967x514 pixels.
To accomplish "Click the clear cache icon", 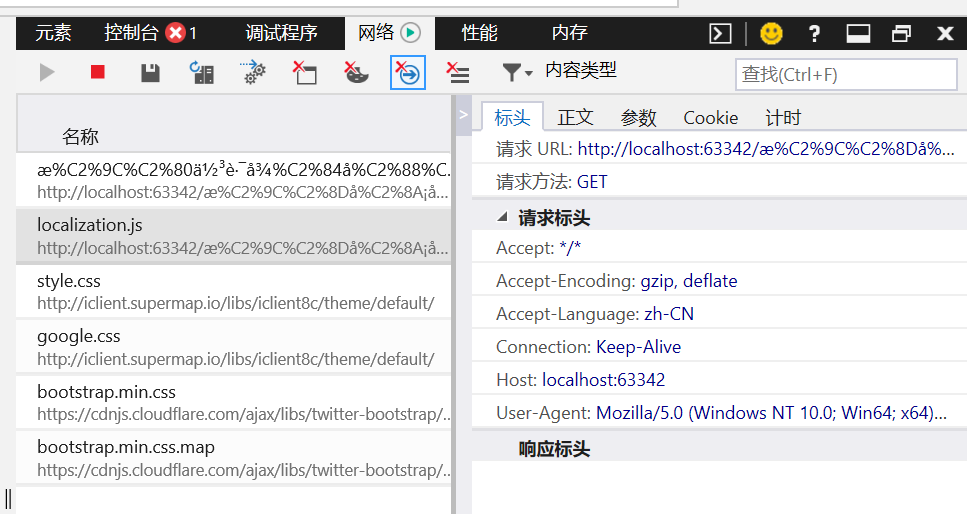I will (x=304, y=72).
